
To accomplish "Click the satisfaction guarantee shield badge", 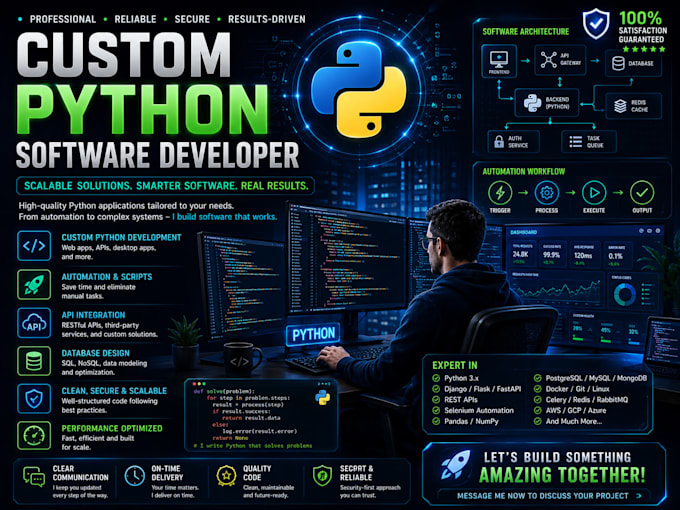I will [x=596, y=24].
